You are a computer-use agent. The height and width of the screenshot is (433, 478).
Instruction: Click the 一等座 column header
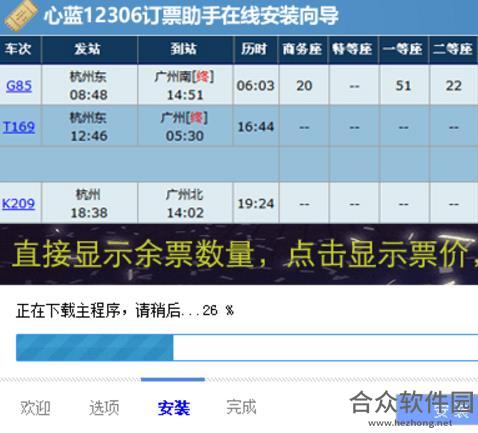403,49
